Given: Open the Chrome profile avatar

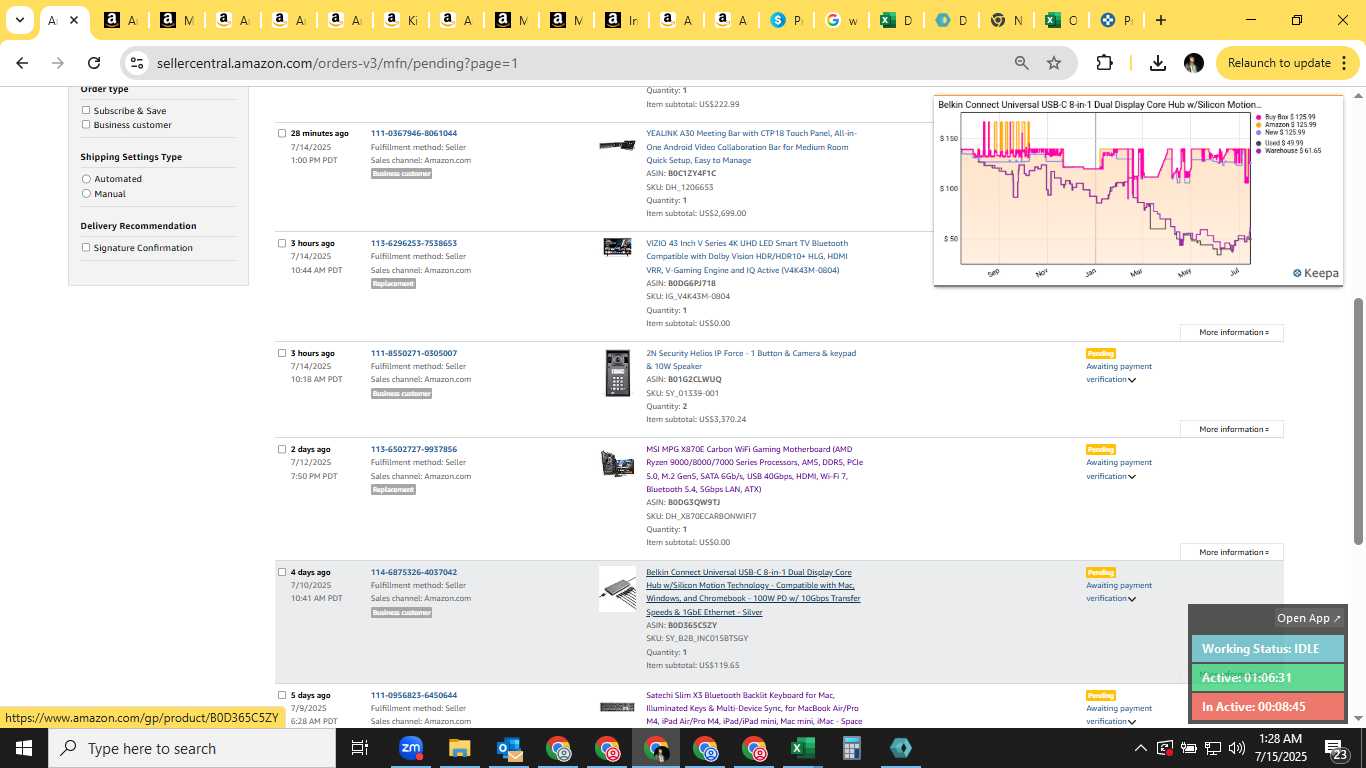Looking at the screenshot, I should tap(1193, 63).
